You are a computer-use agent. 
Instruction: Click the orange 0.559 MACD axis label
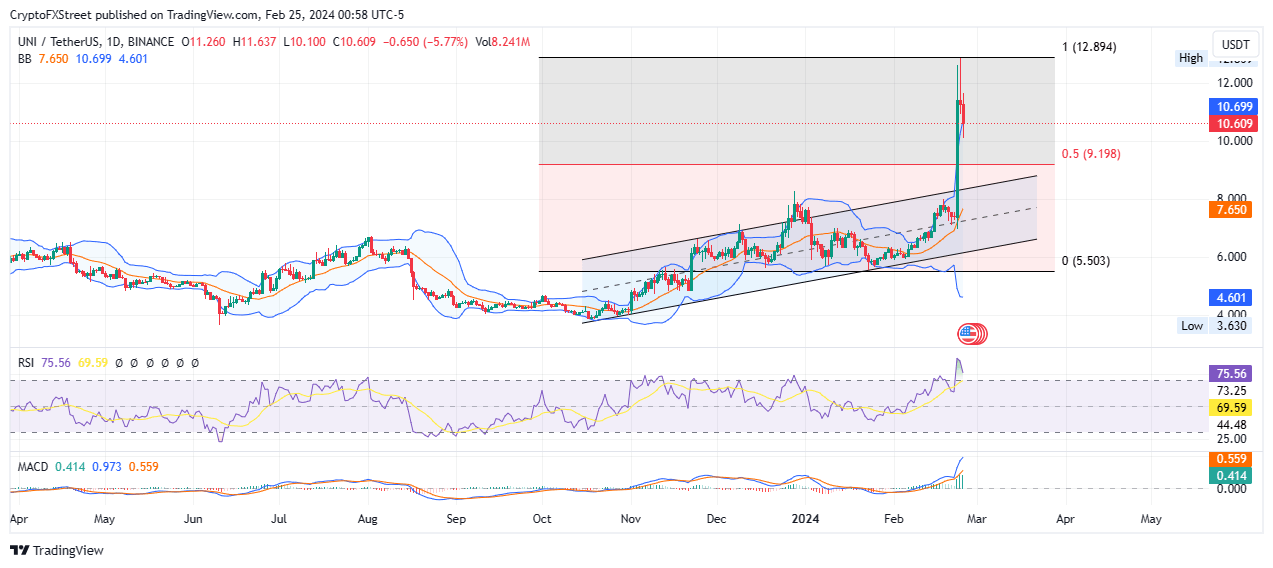(x=1229, y=461)
